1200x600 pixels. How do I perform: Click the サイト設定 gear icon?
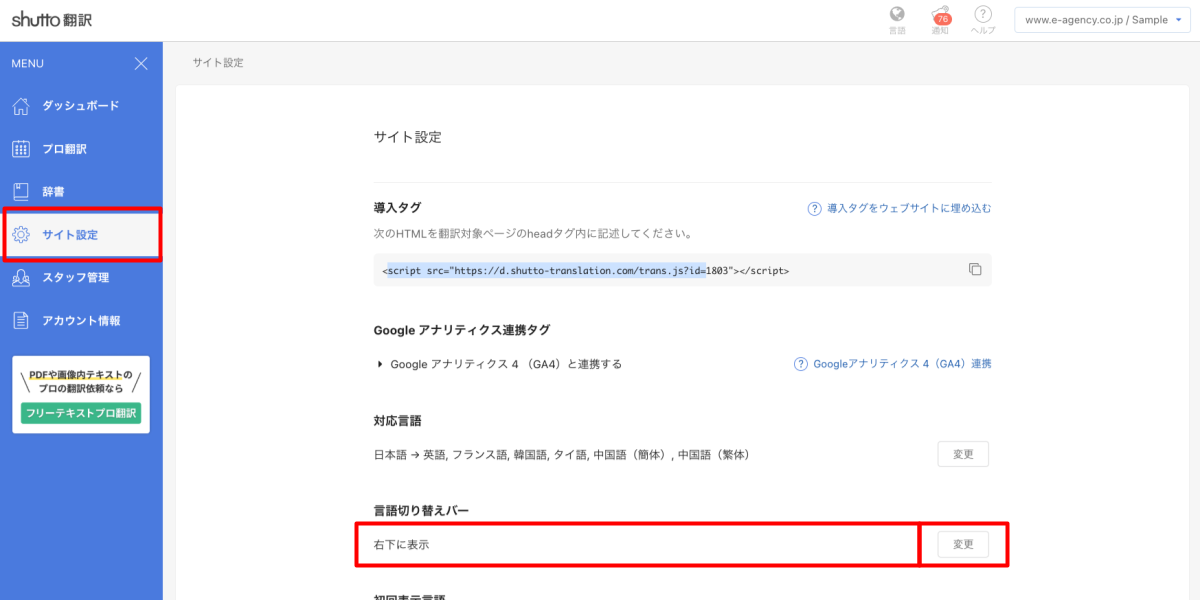(x=21, y=235)
